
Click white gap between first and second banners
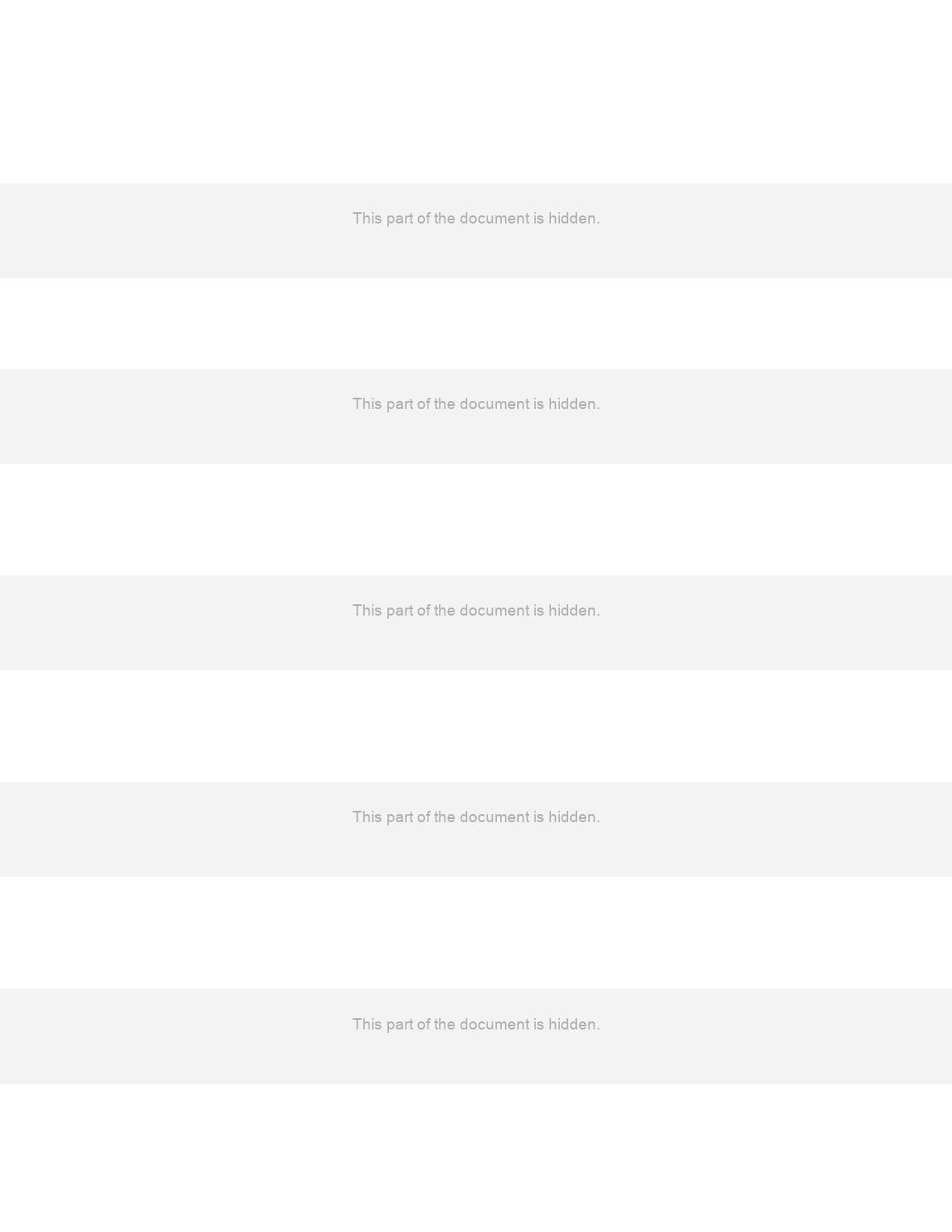476,324
